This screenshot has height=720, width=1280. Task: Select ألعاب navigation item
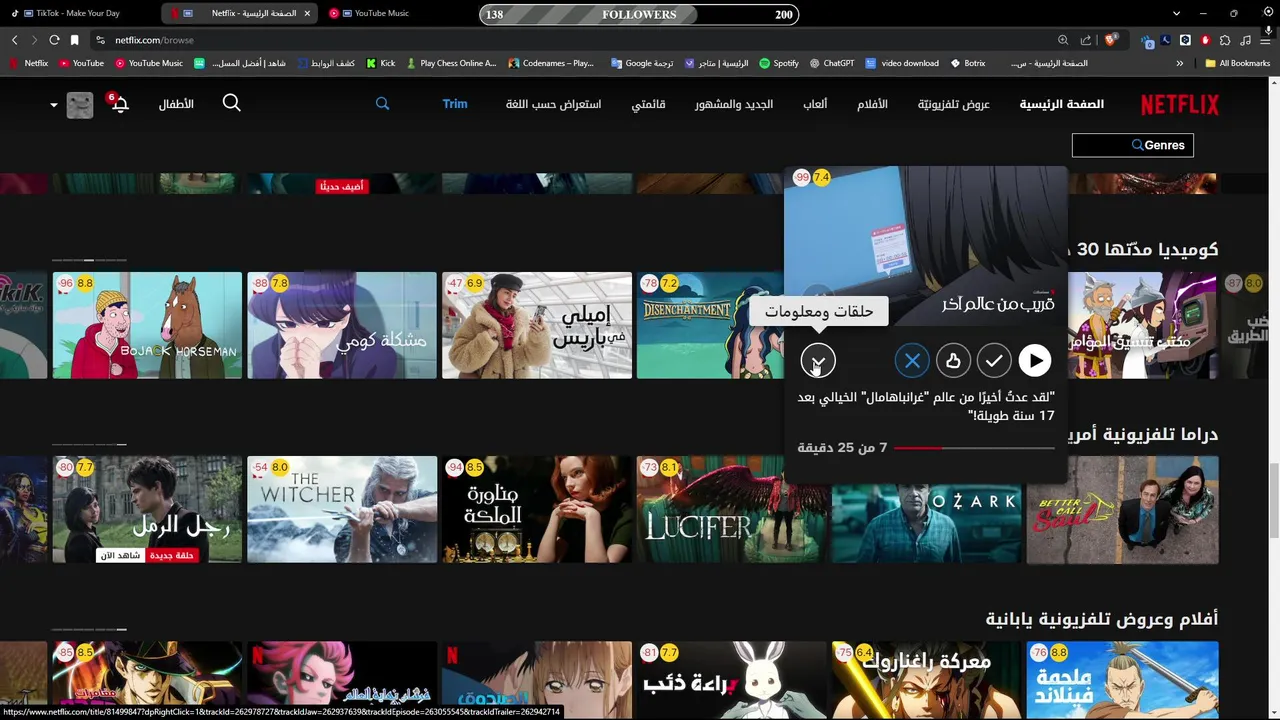[x=815, y=104]
